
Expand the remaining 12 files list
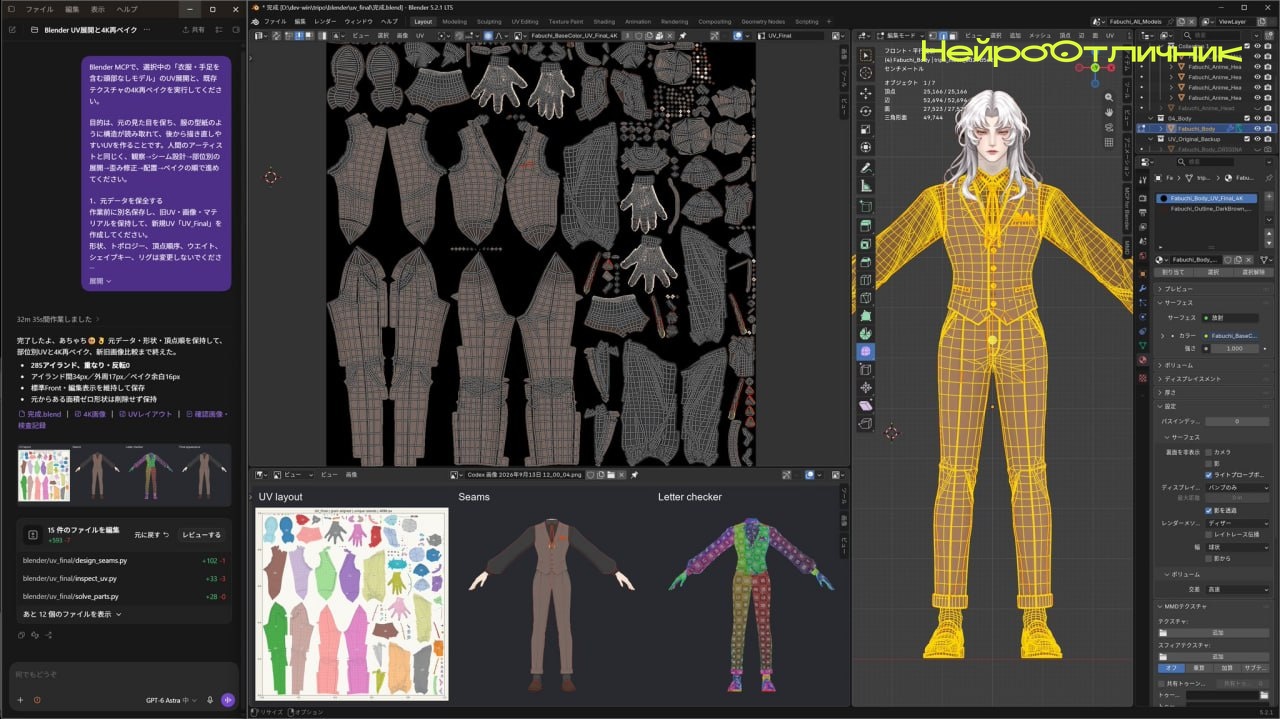[x=72, y=614]
